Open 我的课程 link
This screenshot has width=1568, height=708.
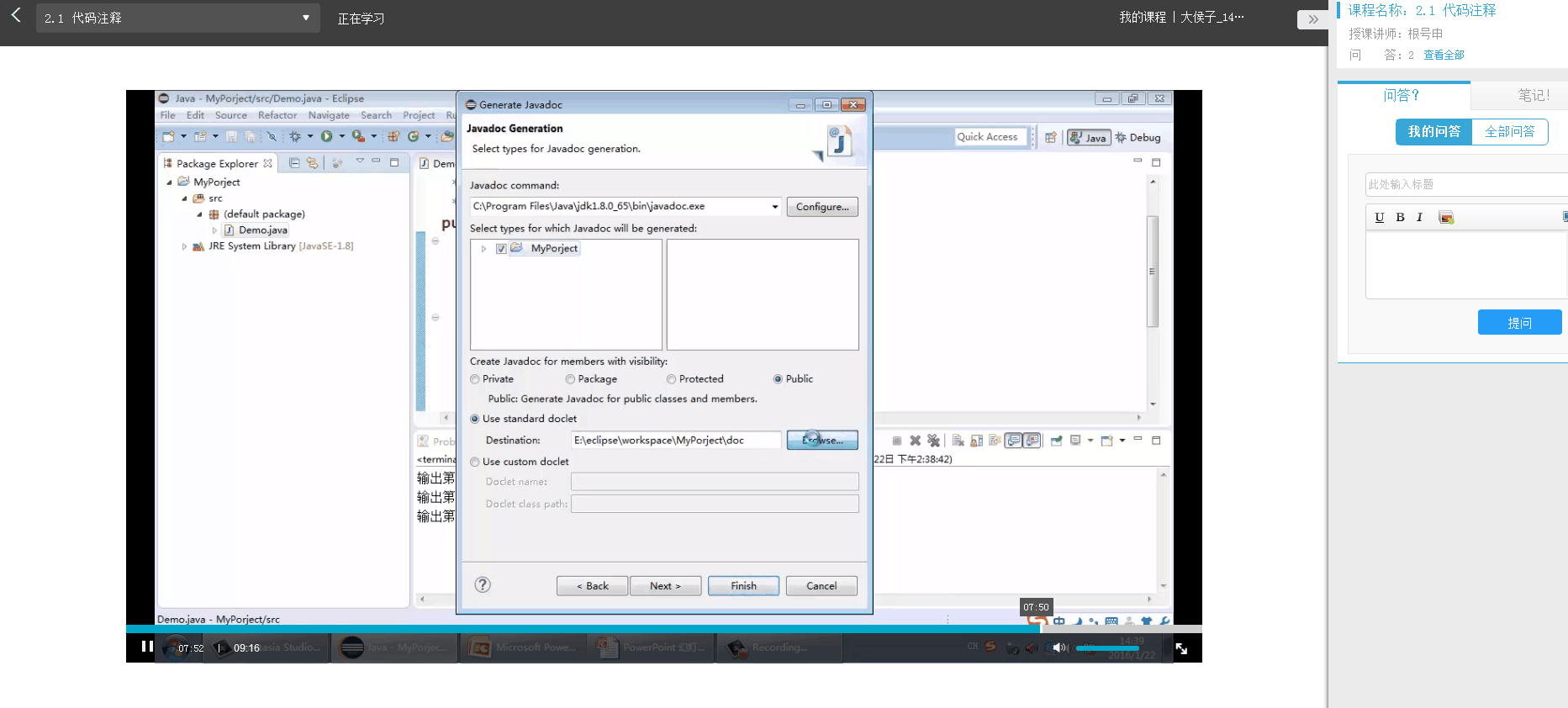tap(1143, 17)
